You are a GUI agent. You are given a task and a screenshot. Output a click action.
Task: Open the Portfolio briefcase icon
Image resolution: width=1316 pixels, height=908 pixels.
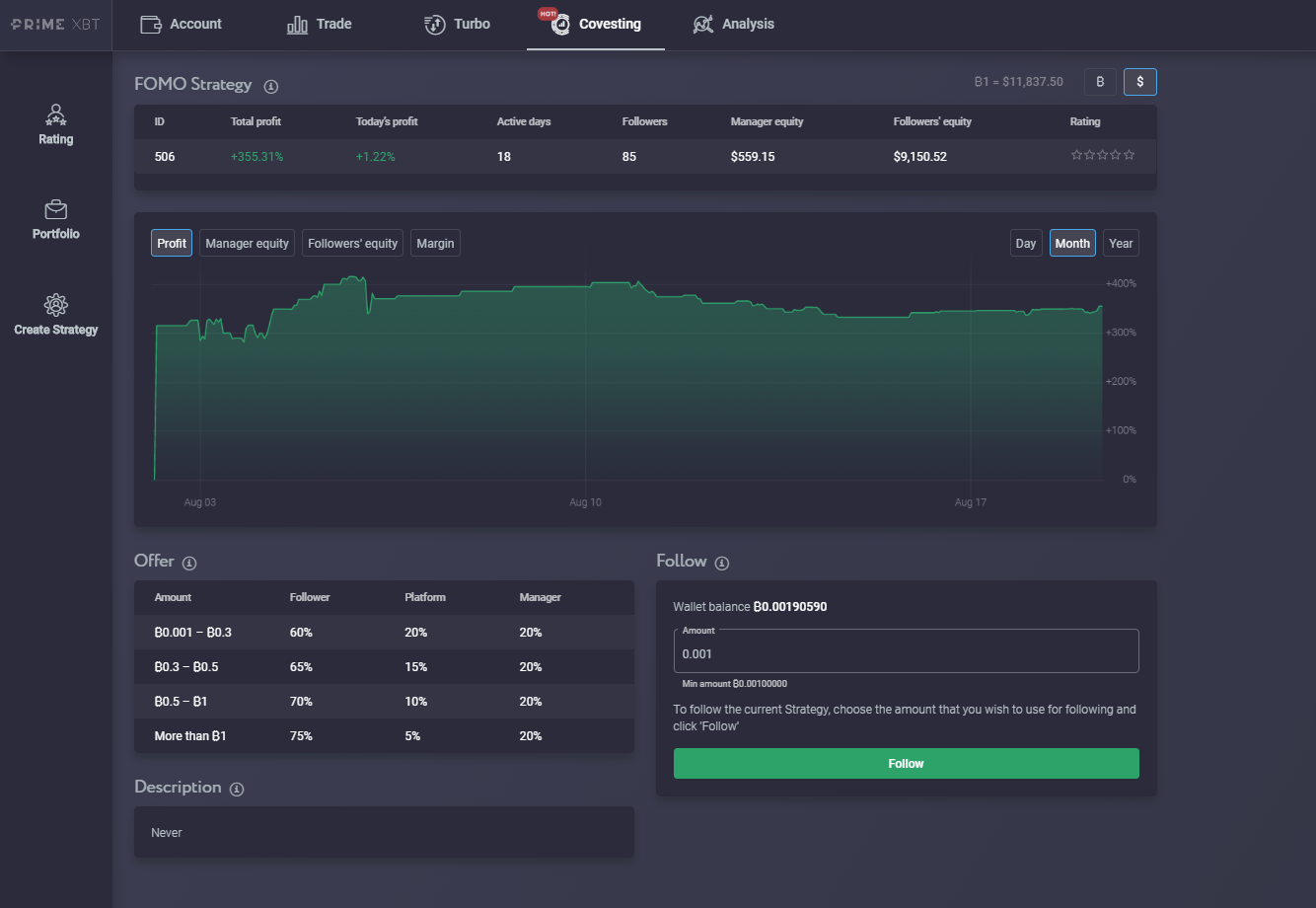[x=56, y=210]
